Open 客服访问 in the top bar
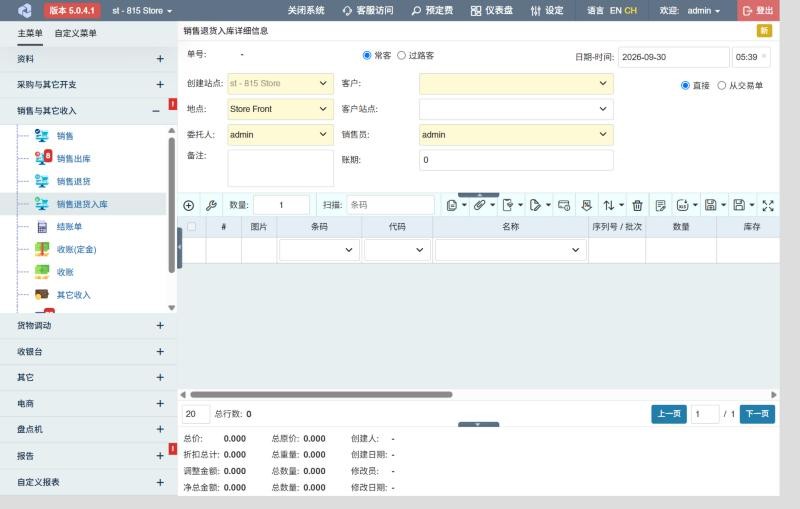 pyautogui.click(x=368, y=10)
